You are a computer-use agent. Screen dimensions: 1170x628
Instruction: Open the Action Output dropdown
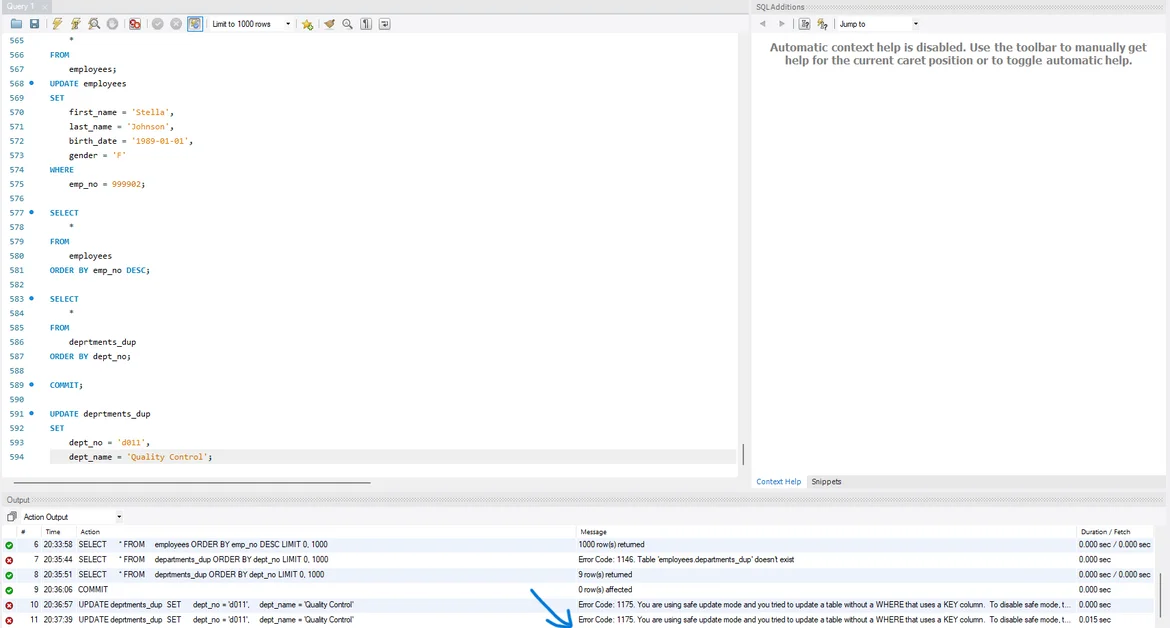[119, 517]
